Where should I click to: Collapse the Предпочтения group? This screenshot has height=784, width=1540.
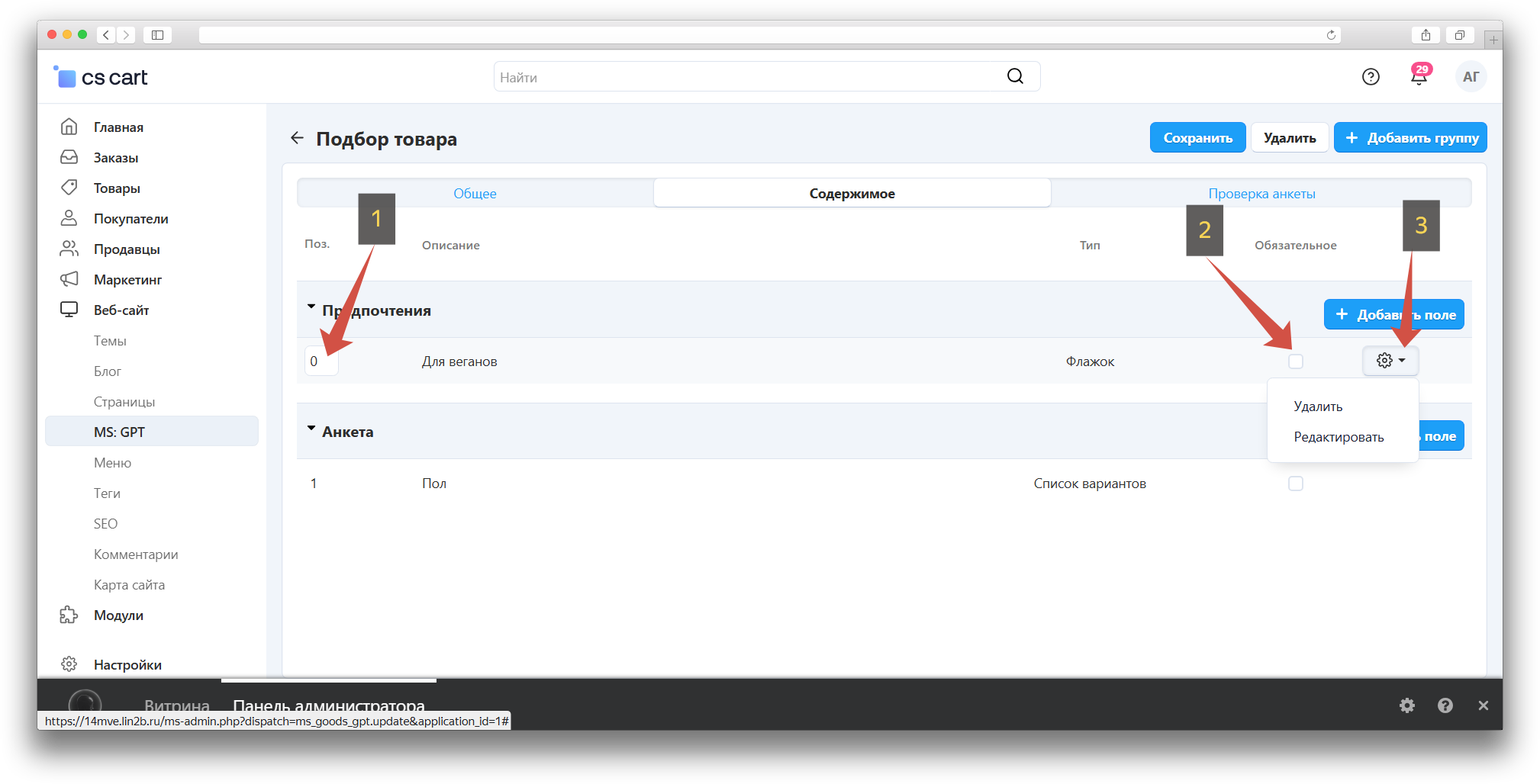click(x=311, y=307)
